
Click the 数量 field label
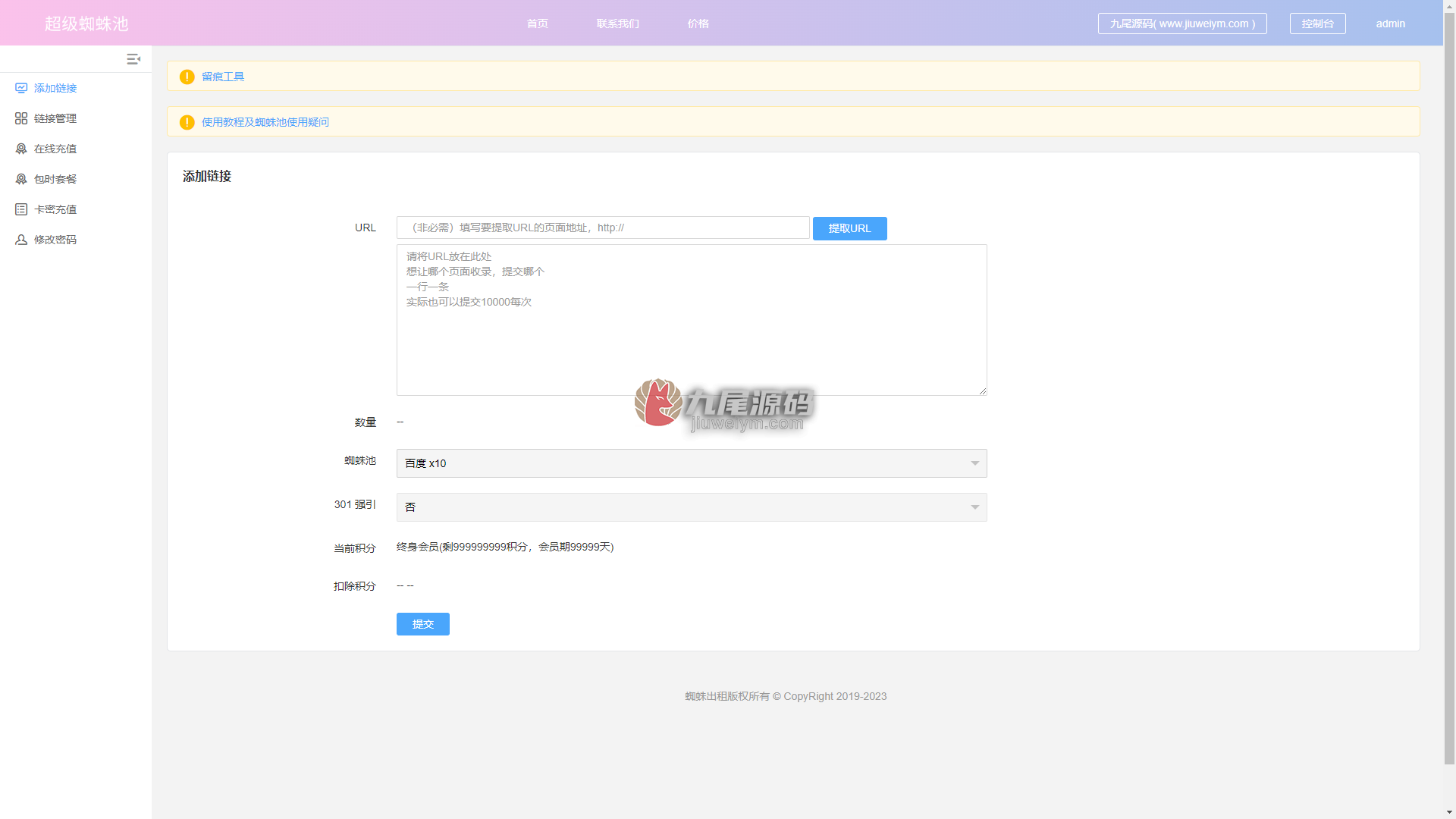click(x=366, y=422)
